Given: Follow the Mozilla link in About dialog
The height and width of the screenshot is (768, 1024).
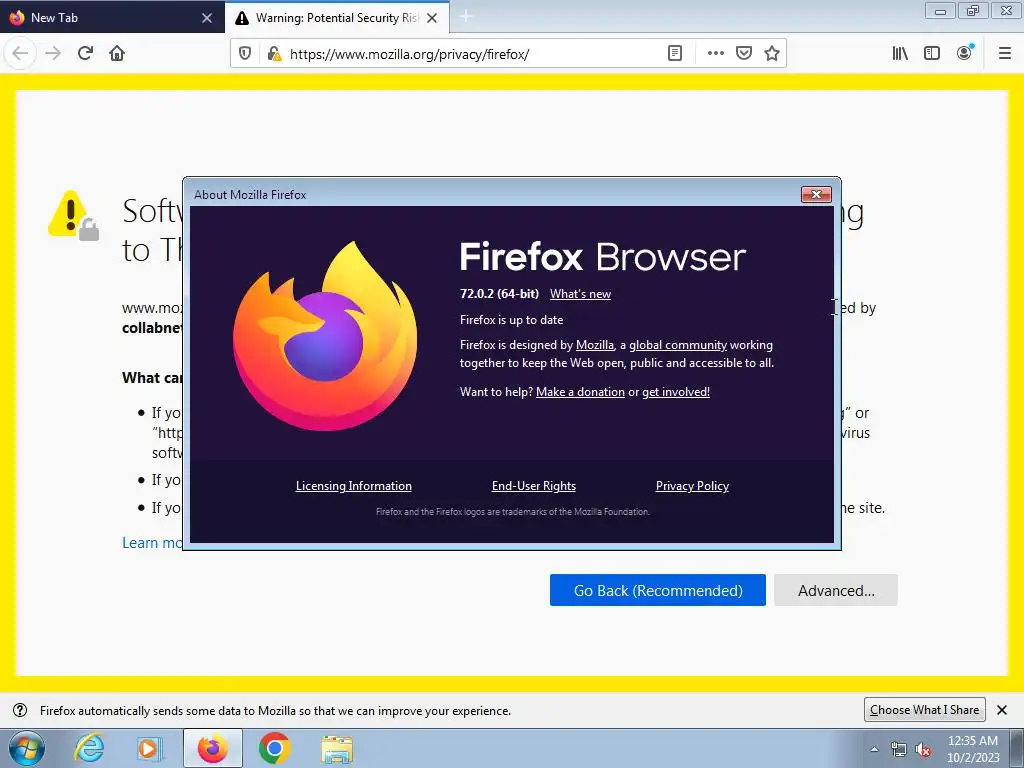Looking at the screenshot, I should click(595, 345).
